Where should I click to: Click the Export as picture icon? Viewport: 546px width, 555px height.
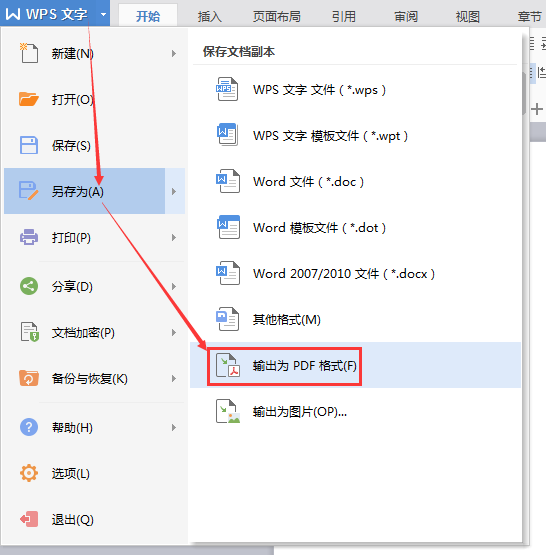[x=228, y=411]
